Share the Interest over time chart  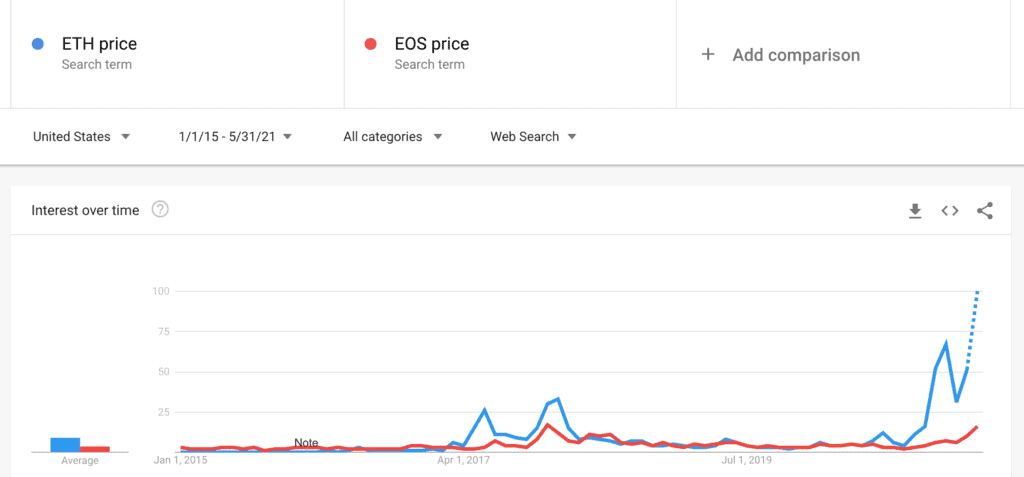pyautogui.click(x=985, y=210)
